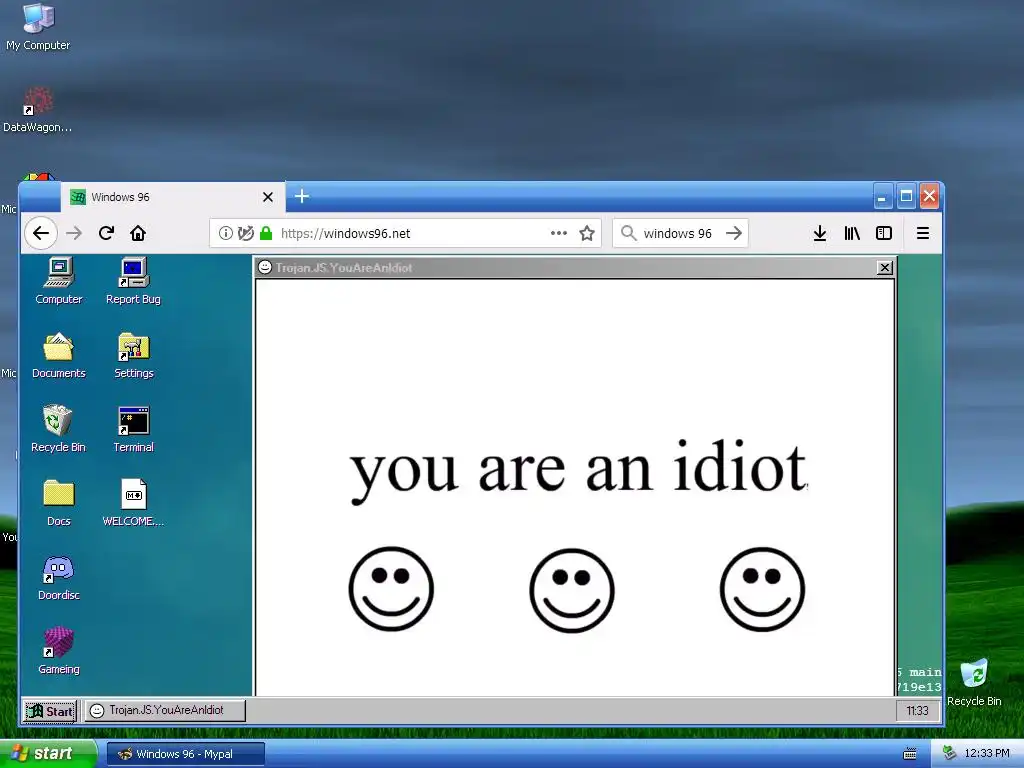Open the page actions three-dot menu

(x=558, y=233)
